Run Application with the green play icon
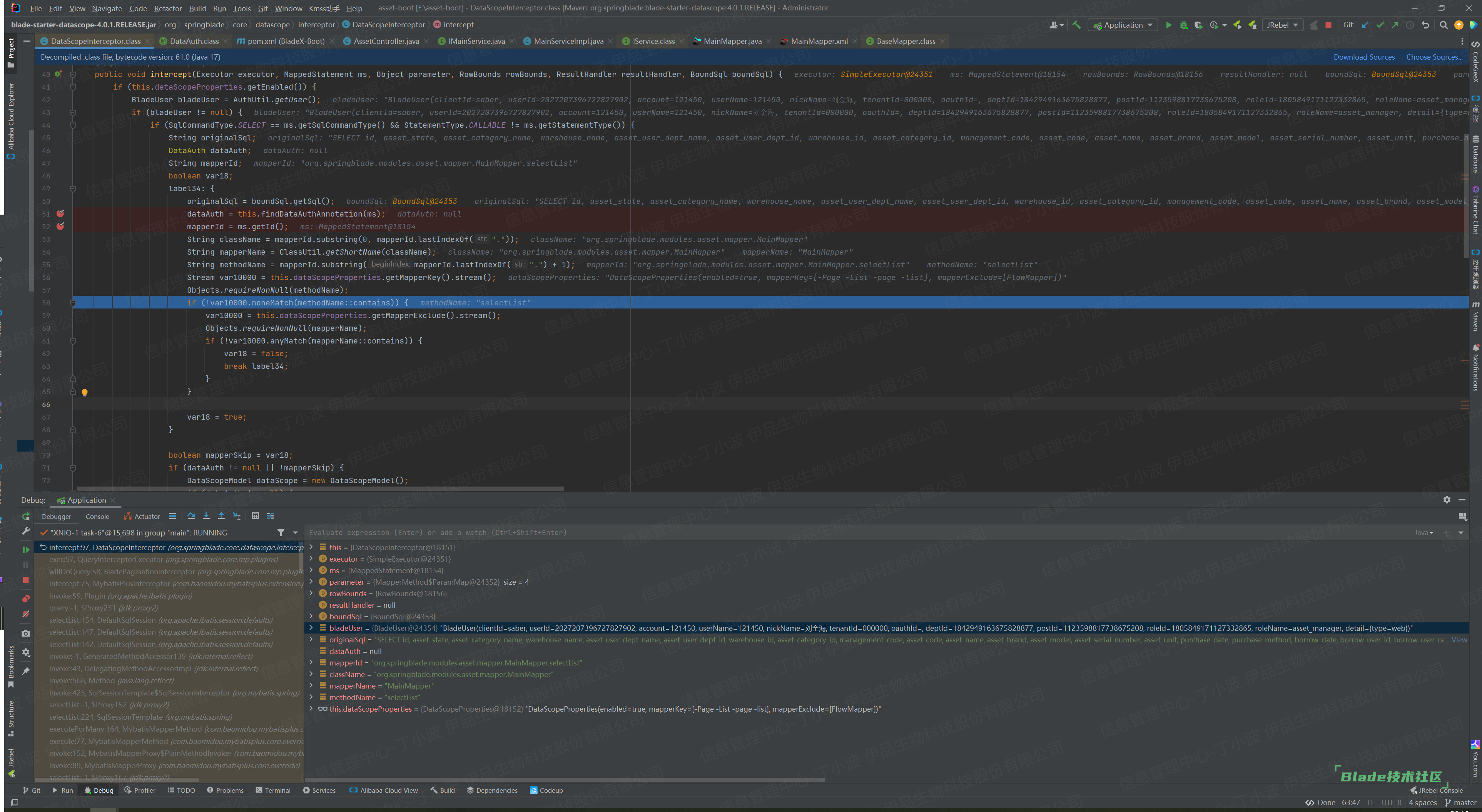1482x812 pixels. (x=1168, y=25)
